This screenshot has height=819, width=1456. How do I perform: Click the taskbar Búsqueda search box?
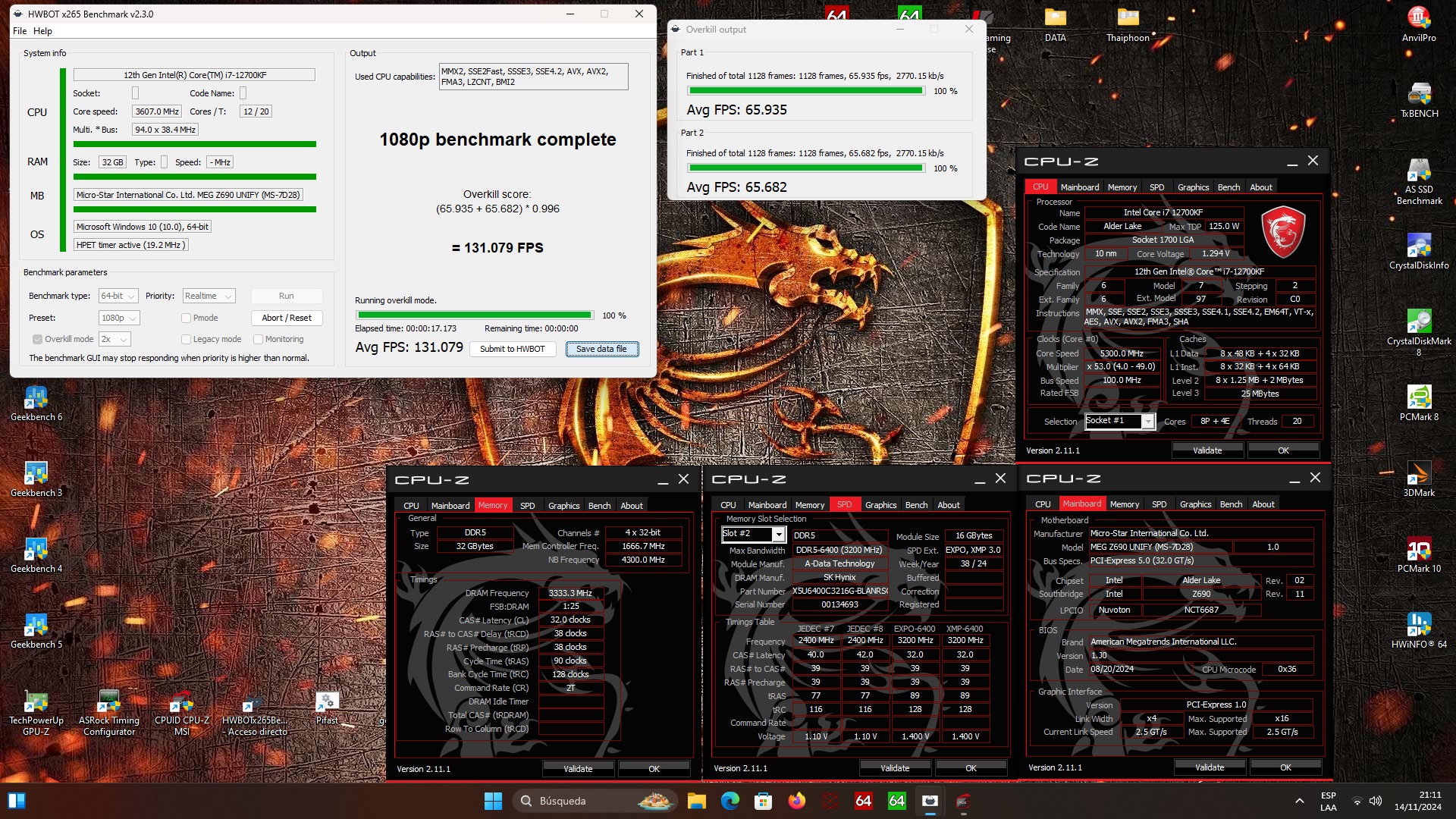tap(595, 801)
